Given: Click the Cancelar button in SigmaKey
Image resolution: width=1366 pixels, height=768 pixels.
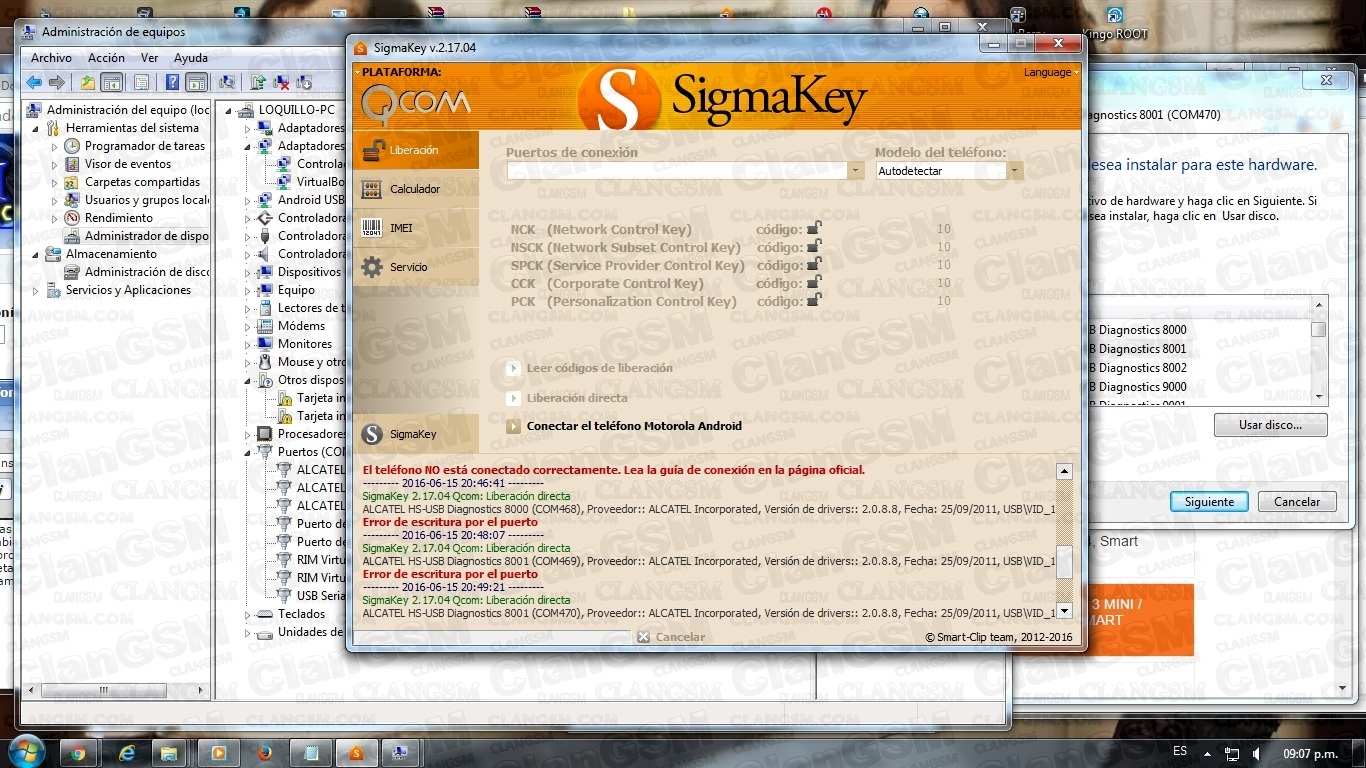Looking at the screenshot, I should 671,637.
